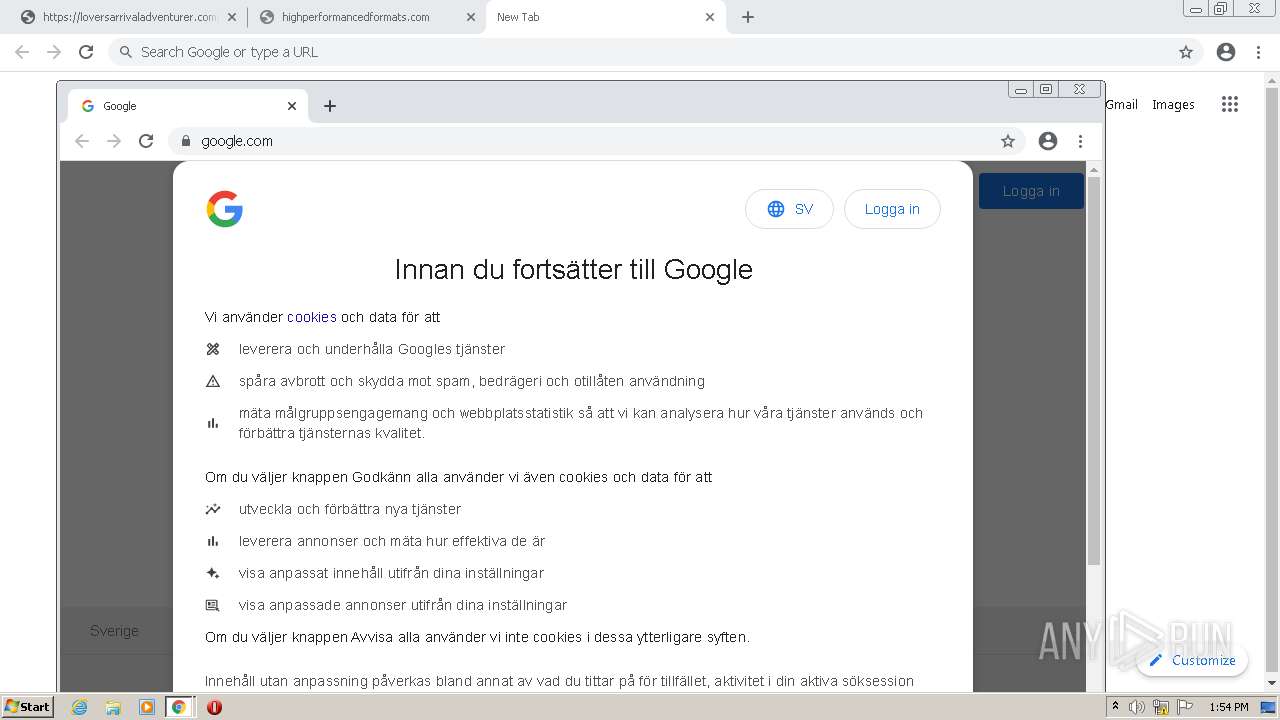Show hidden system tray icons

1116,707
